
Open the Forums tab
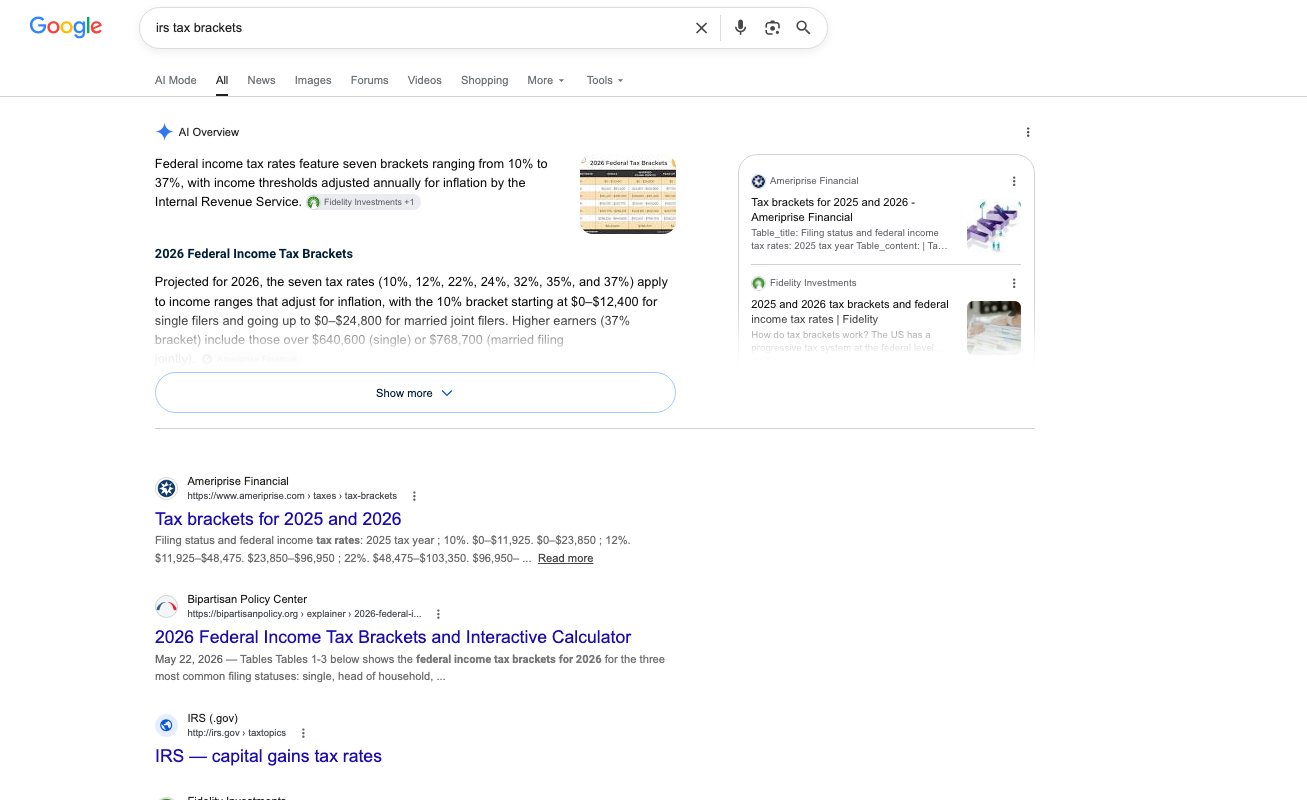(x=369, y=80)
